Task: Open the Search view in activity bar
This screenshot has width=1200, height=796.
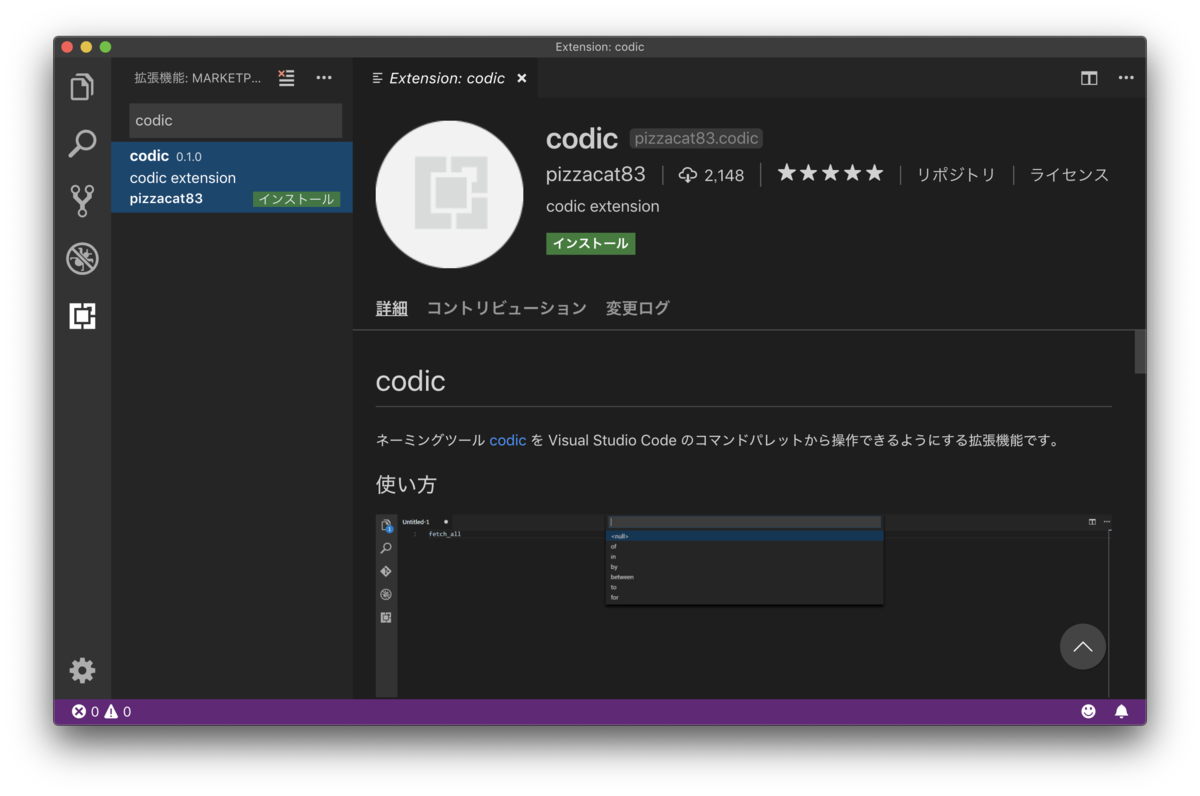Action: click(82, 144)
